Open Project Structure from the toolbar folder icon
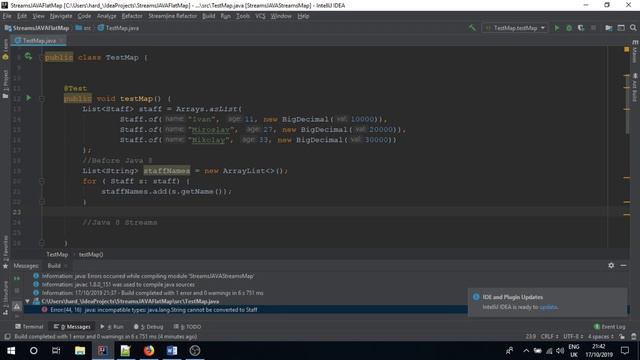Screen dimensions: 640x360 (x=609, y=28)
